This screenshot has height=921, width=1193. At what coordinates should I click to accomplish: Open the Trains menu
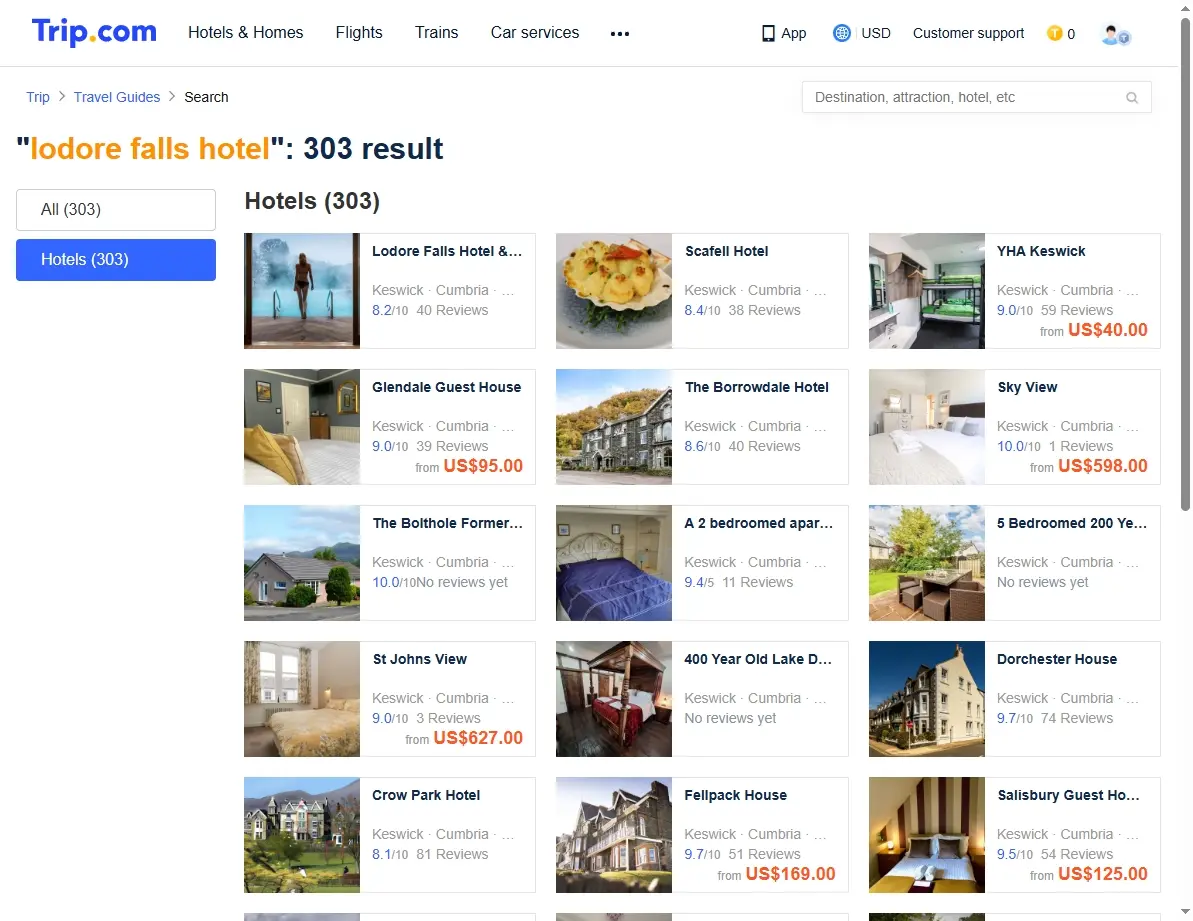pos(437,33)
